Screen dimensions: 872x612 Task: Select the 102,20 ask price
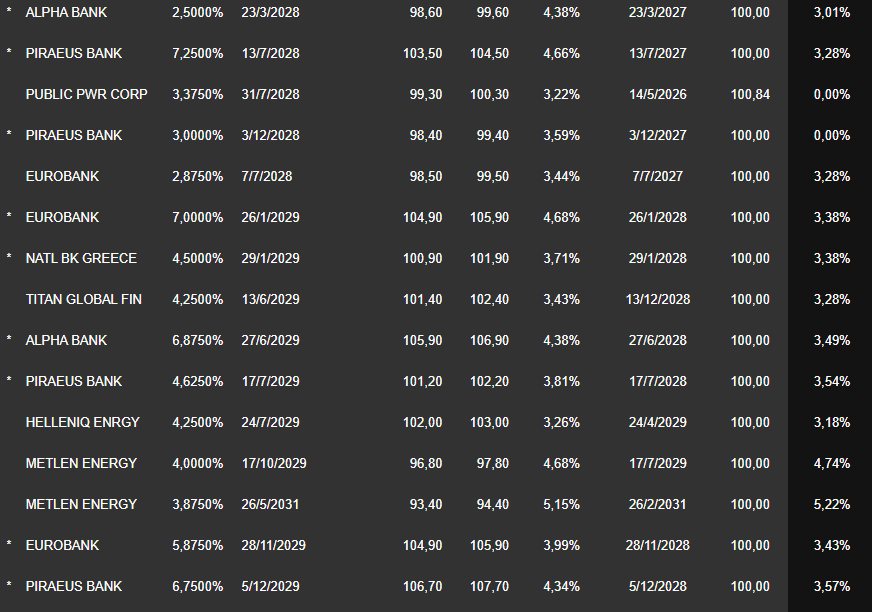tap(489, 381)
